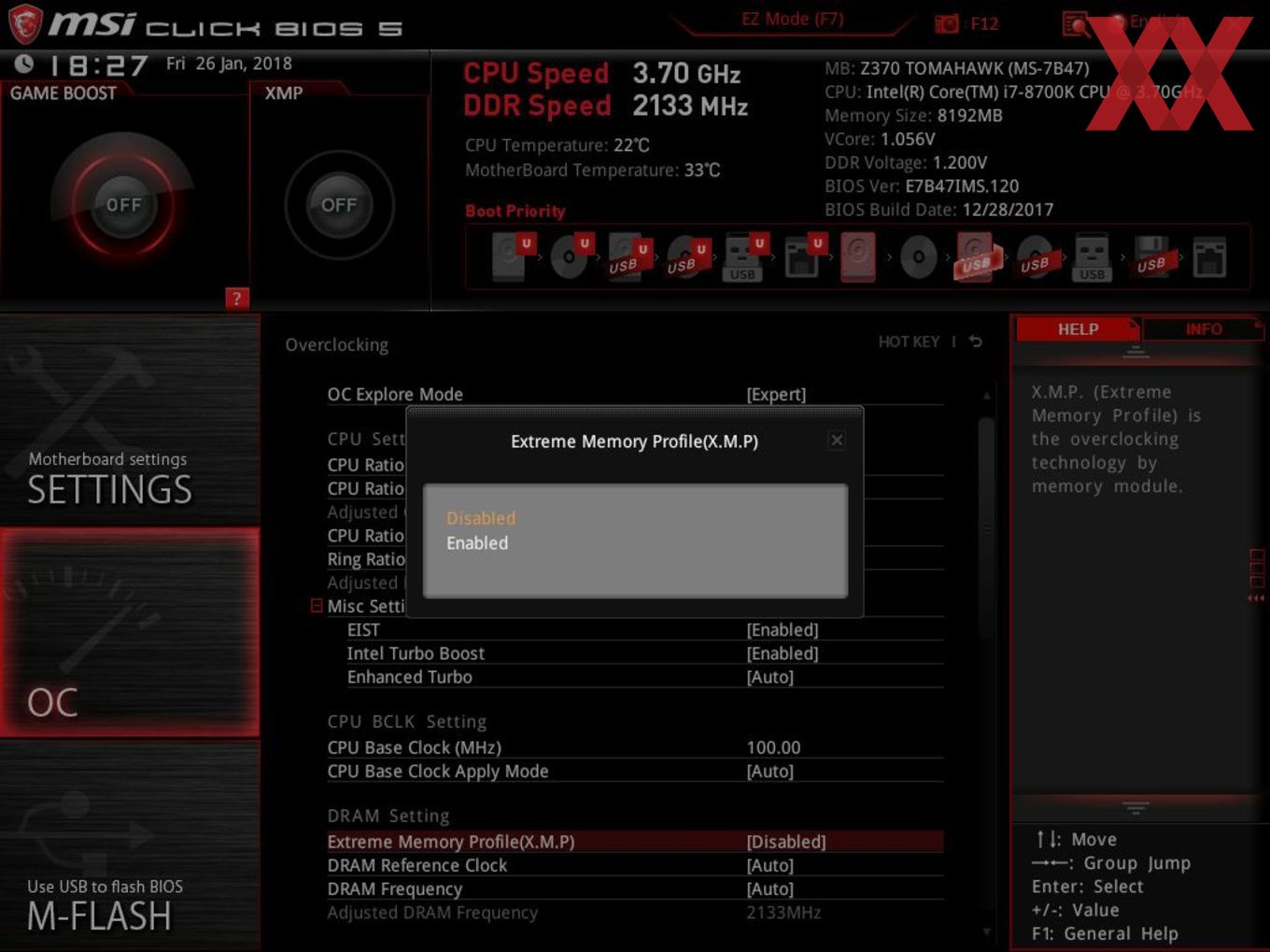Choose Disabled in the XMP popup
The height and width of the screenshot is (952, 1270).
point(481,518)
